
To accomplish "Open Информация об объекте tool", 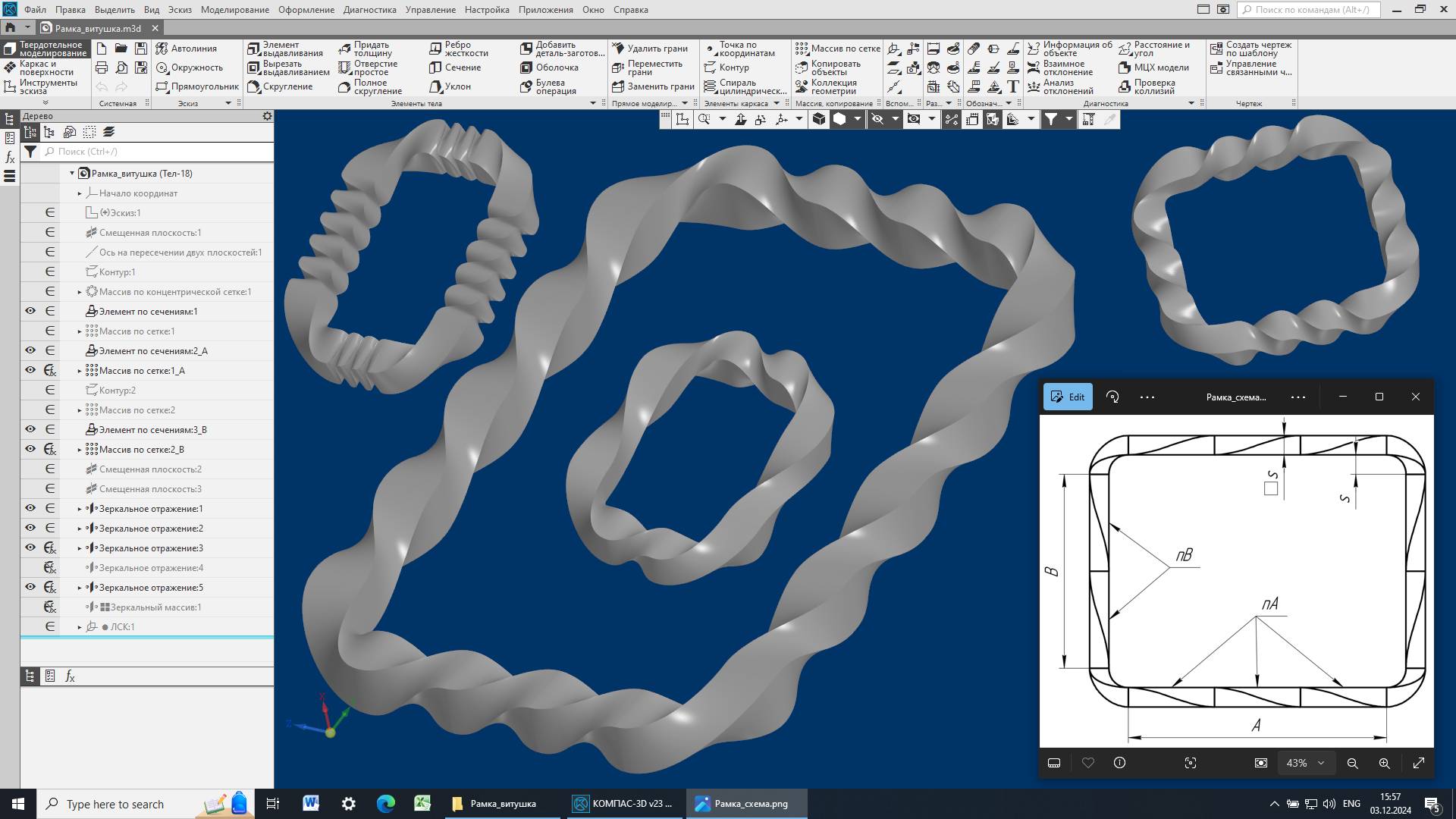I will 1070,49.
